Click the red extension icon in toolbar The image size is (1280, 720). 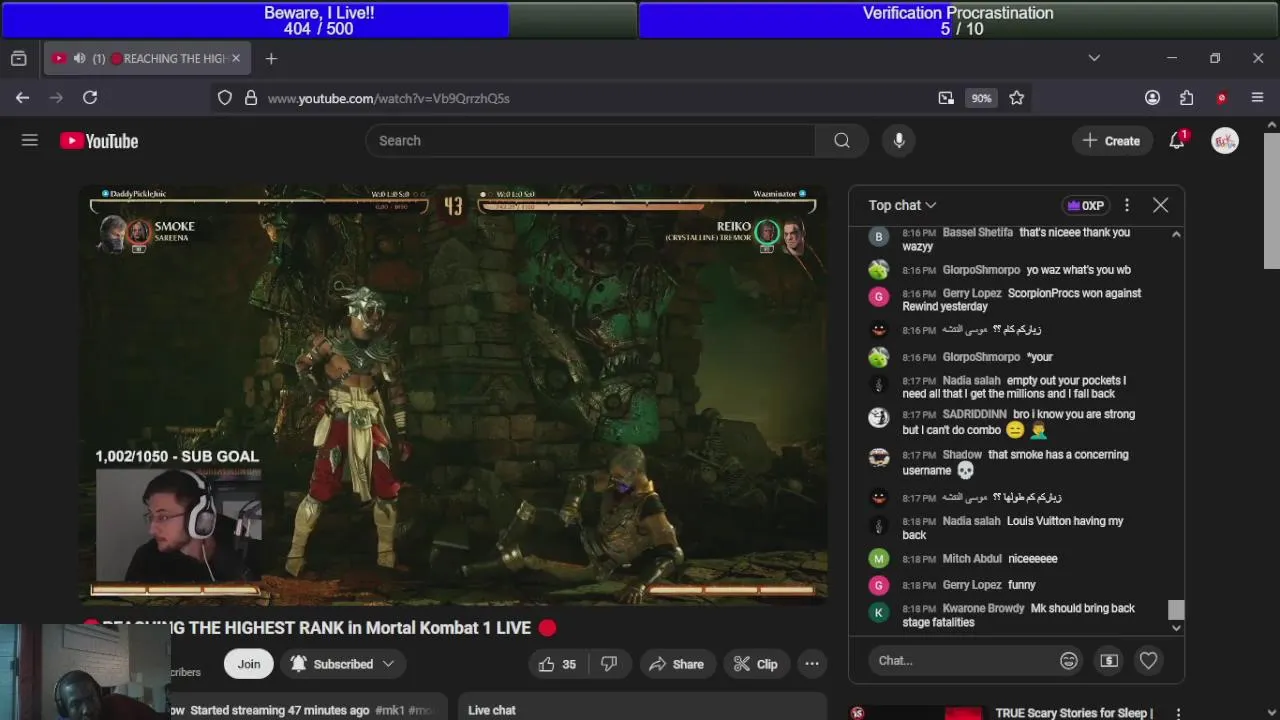pos(1221,98)
